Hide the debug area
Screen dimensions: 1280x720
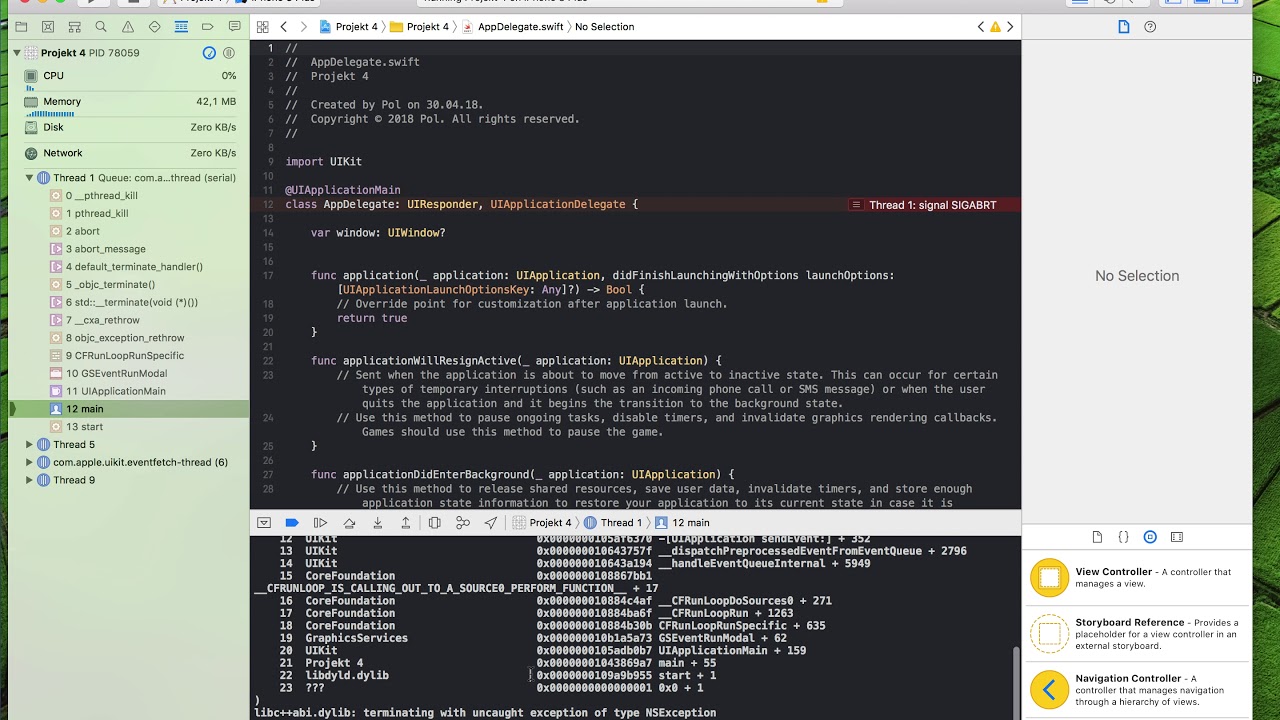[264, 523]
